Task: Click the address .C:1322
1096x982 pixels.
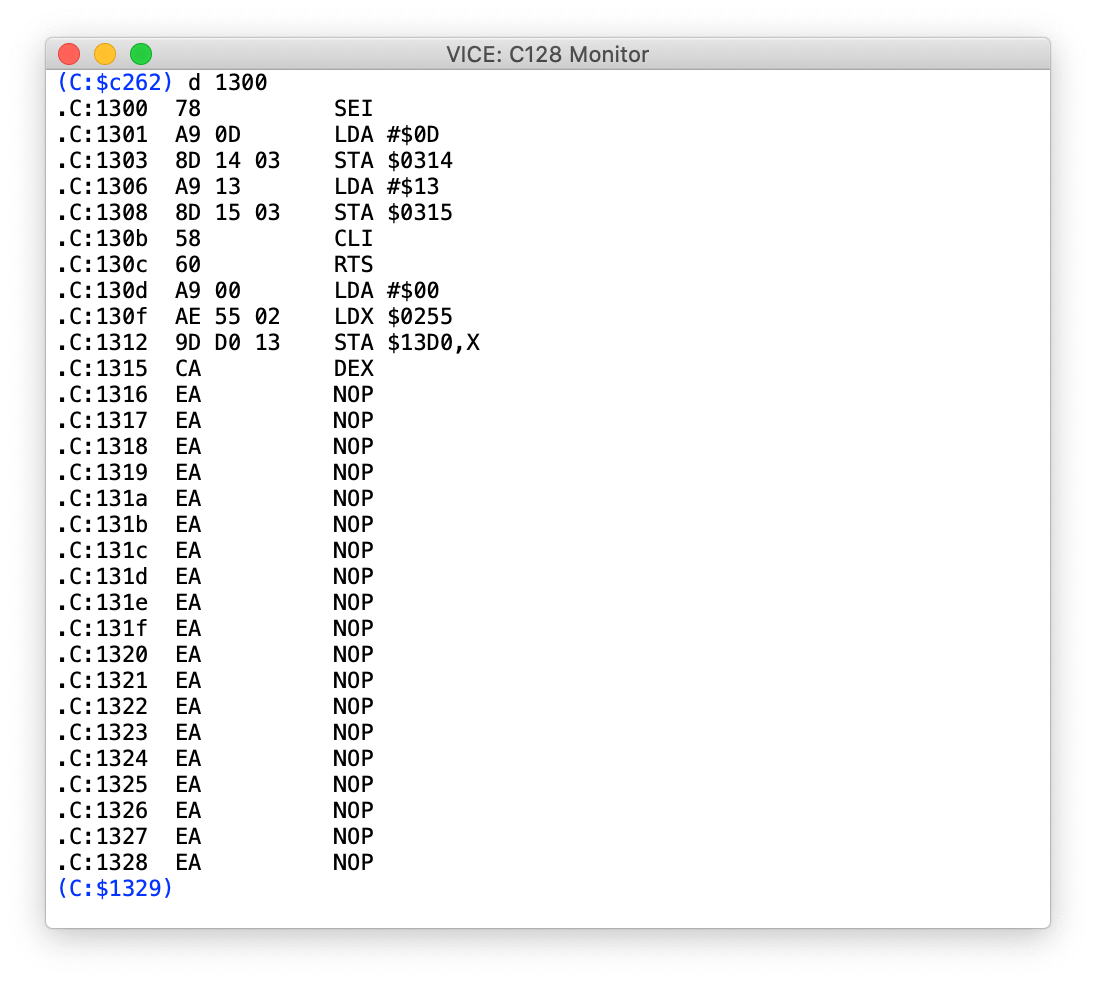Action: (x=103, y=706)
